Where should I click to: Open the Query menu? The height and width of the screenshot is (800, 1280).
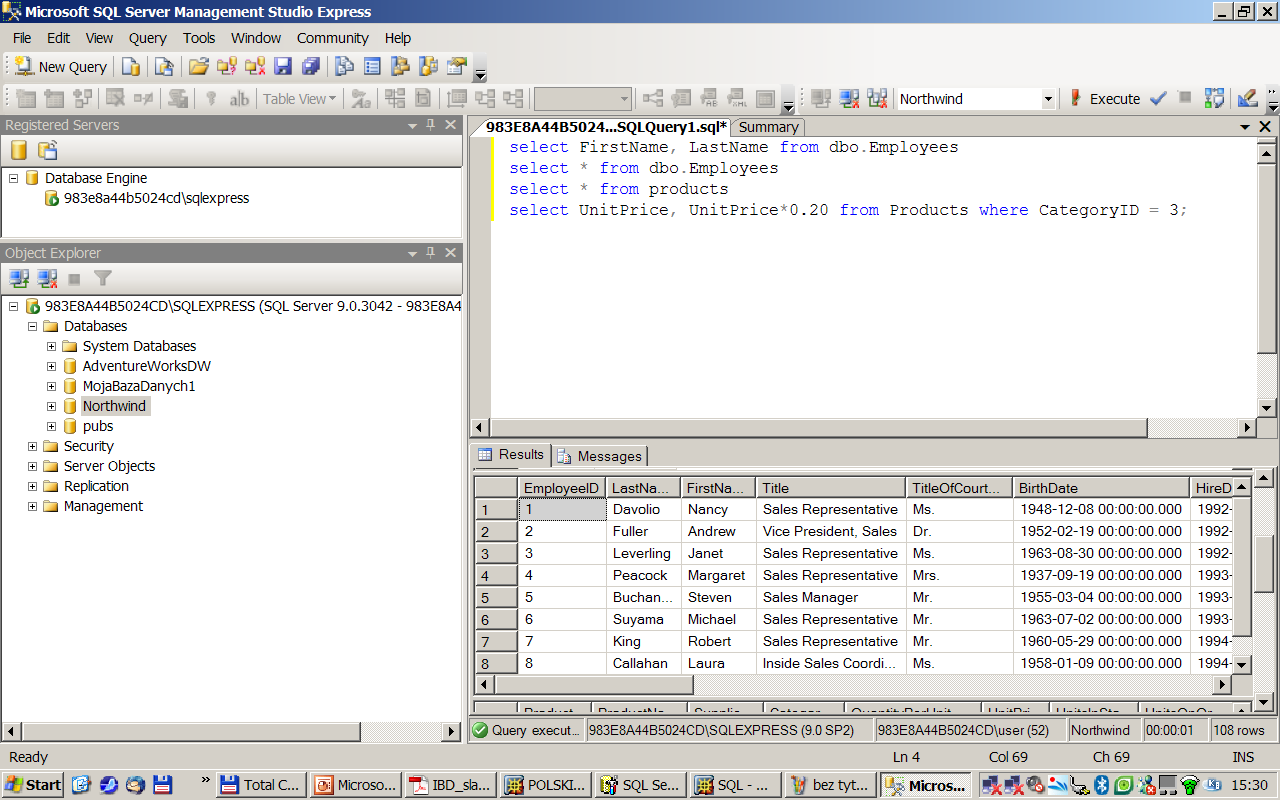click(x=148, y=38)
